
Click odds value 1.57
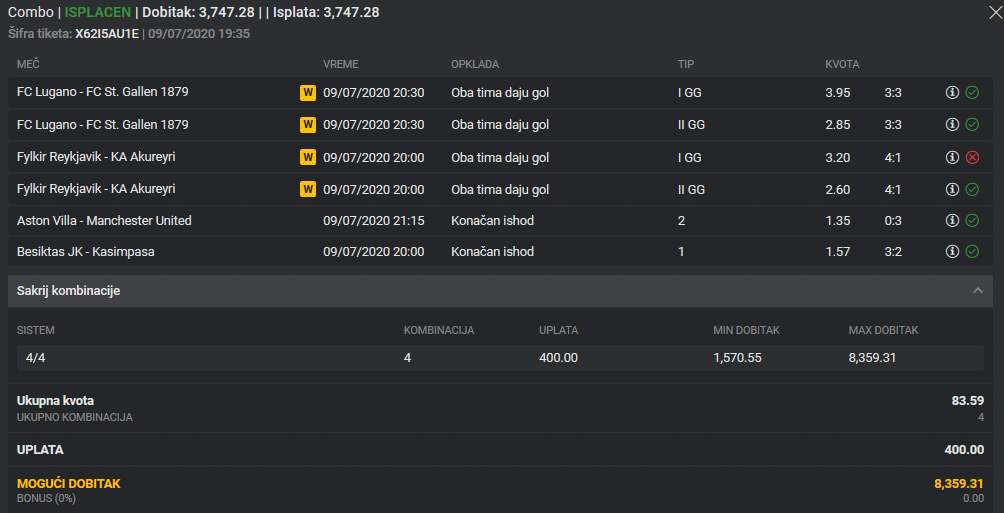click(838, 252)
